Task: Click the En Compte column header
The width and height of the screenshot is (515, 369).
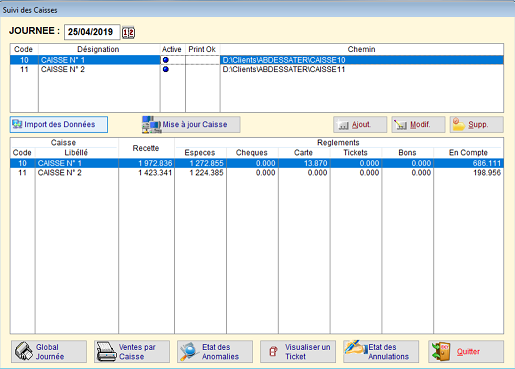Action: [x=468, y=153]
